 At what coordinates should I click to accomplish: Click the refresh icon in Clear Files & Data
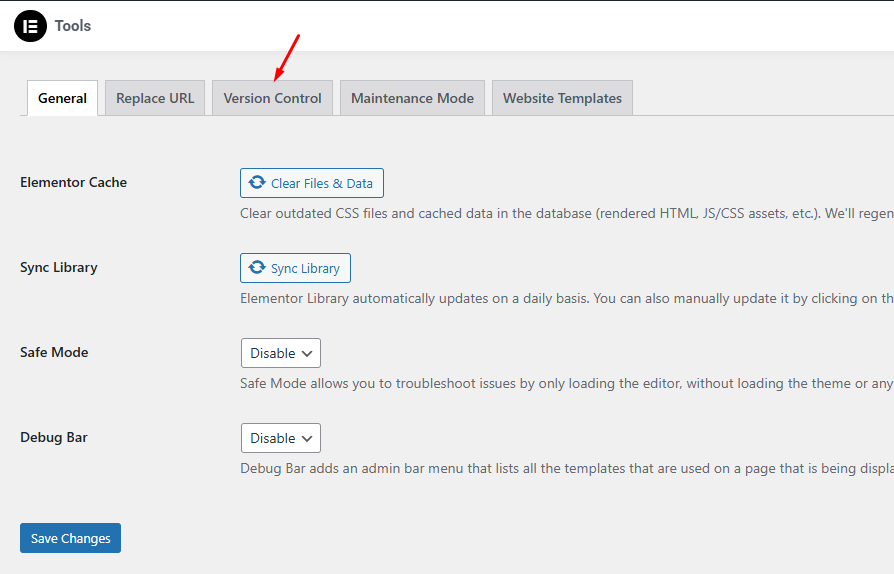257,182
